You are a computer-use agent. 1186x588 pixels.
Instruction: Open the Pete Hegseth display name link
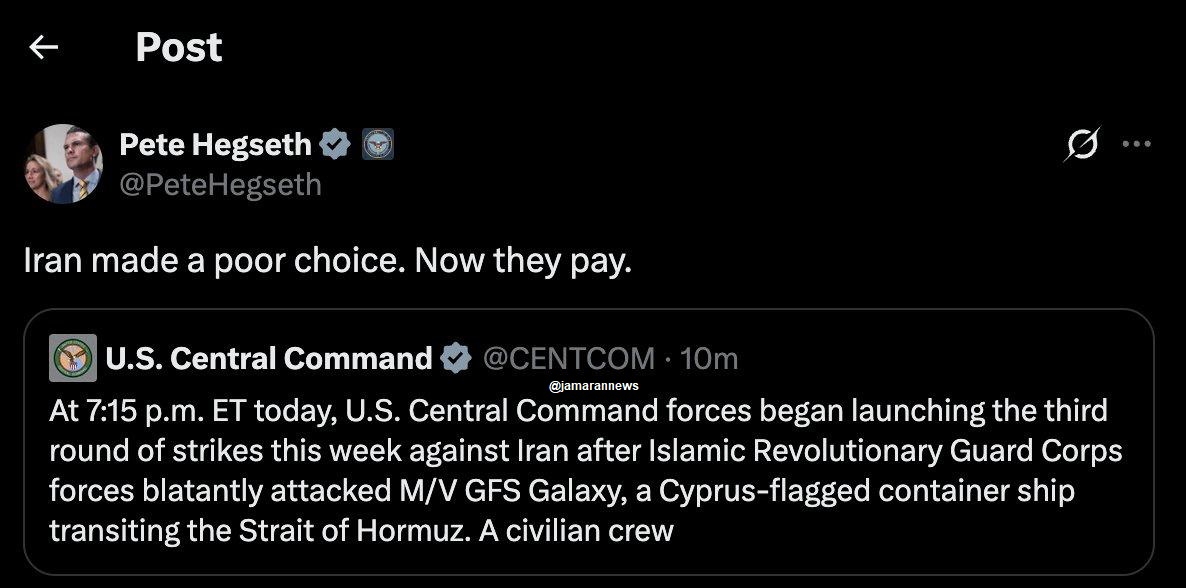216,144
